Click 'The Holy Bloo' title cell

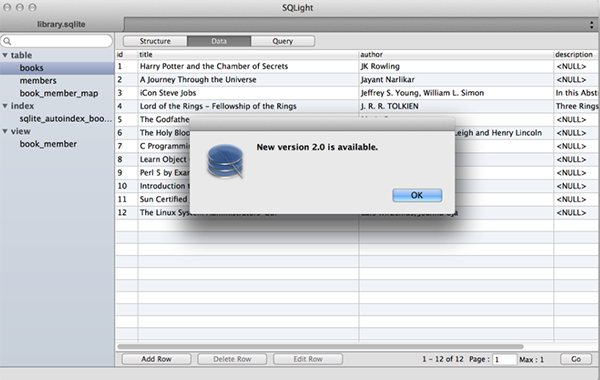[164, 133]
